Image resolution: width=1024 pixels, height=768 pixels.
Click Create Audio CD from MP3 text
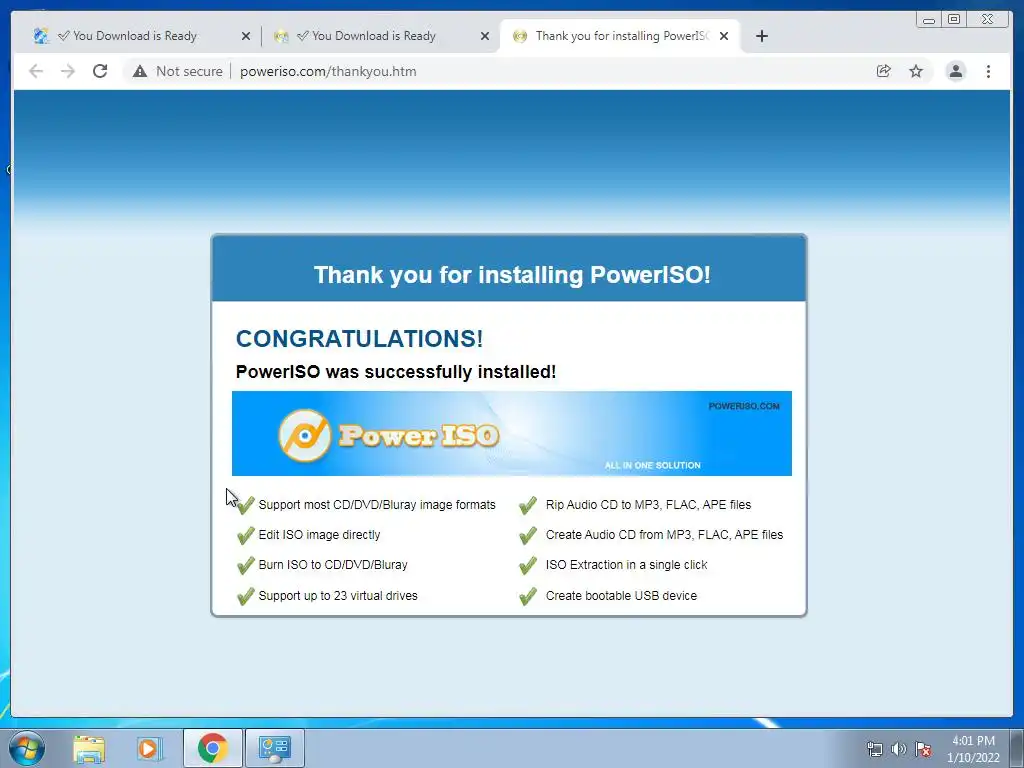click(x=664, y=534)
